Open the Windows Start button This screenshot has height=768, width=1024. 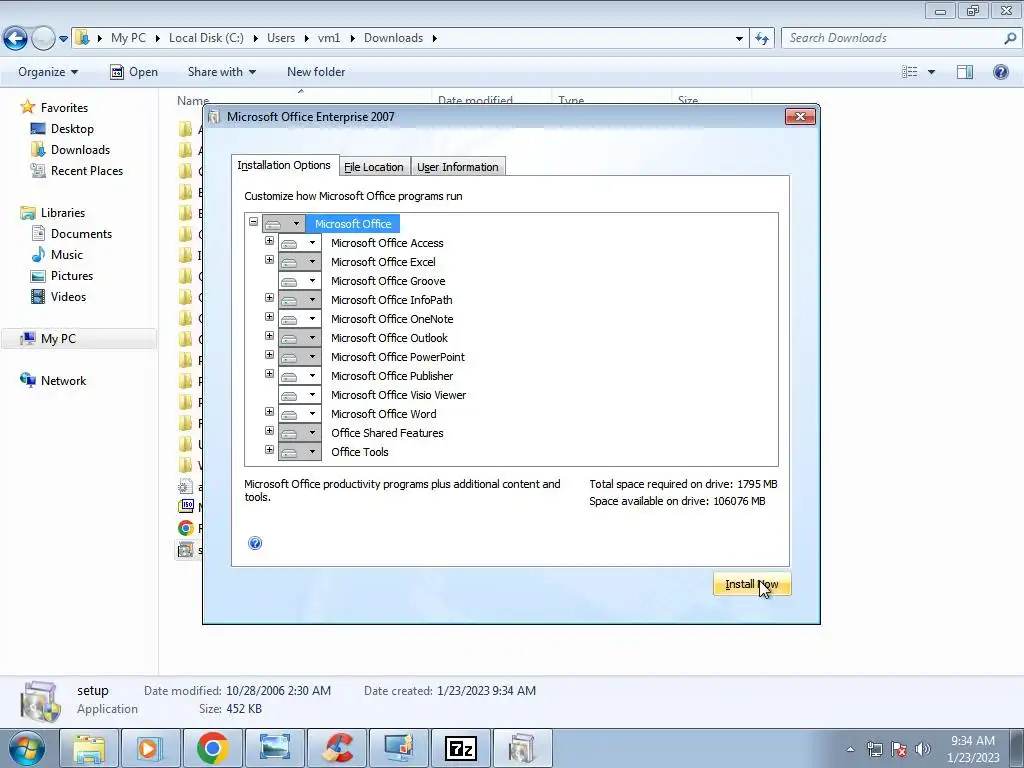coord(26,748)
